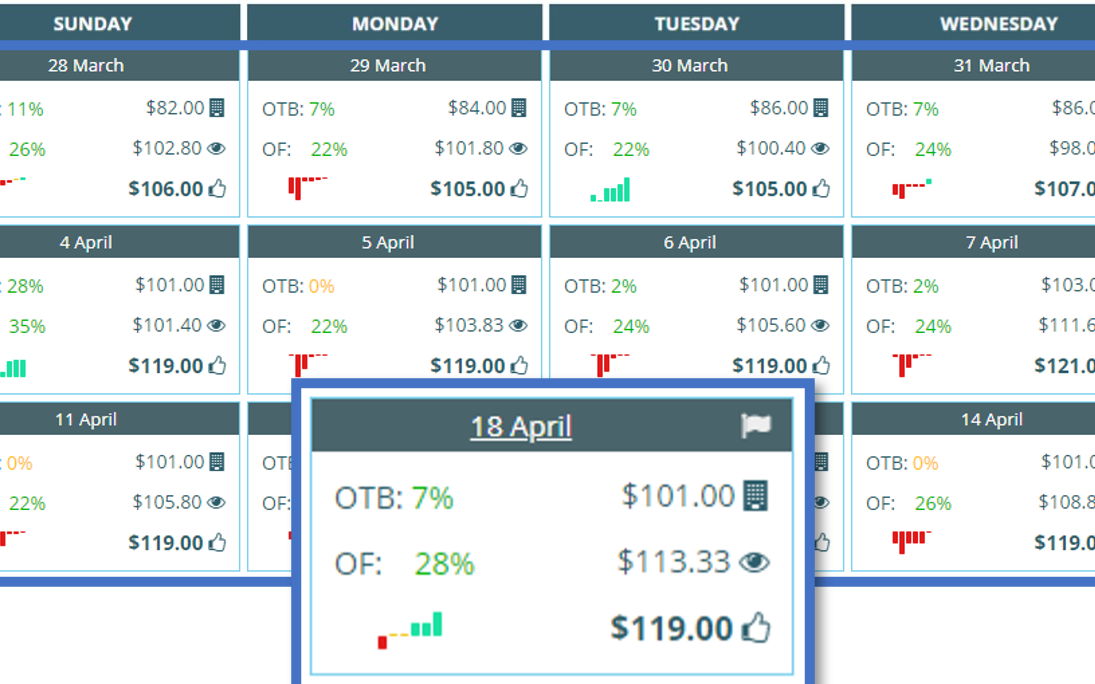Click recommended rate $119.00 on 6 April
The height and width of the screenshot is (684, 1095).
(769, 366)
